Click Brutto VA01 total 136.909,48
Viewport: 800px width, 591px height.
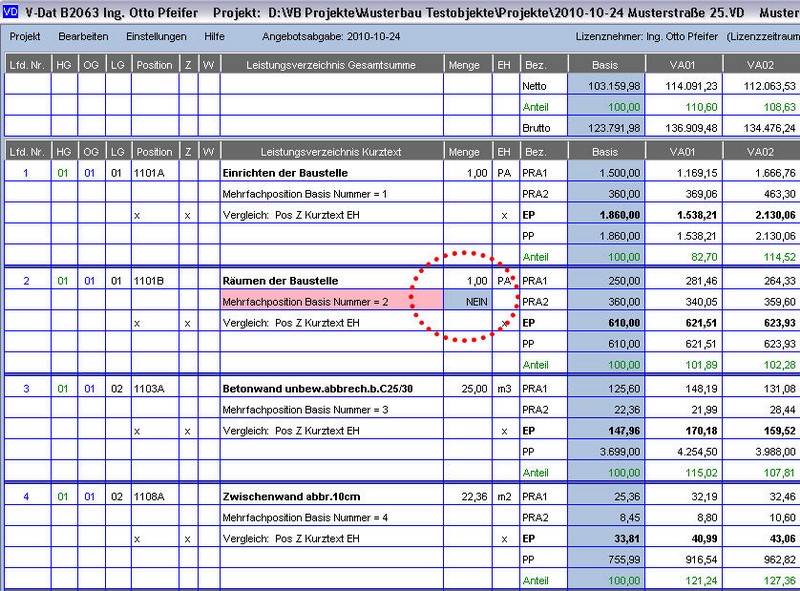click(x=682, y=128)
